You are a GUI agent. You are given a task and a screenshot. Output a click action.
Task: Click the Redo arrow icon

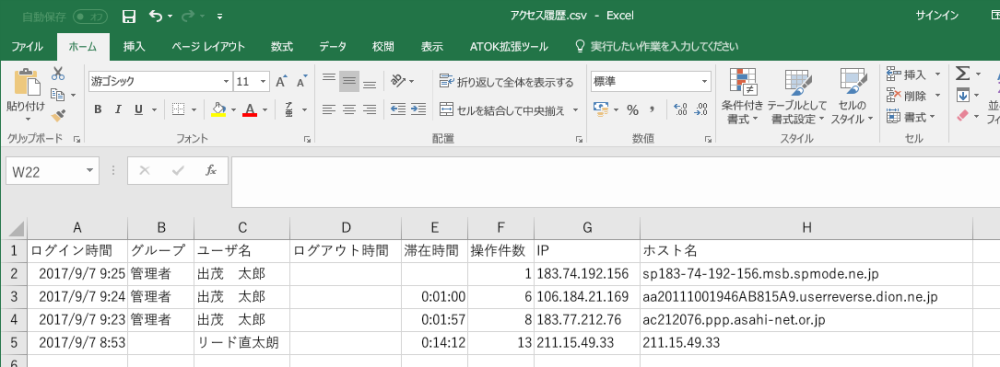(x=189, y=16)
